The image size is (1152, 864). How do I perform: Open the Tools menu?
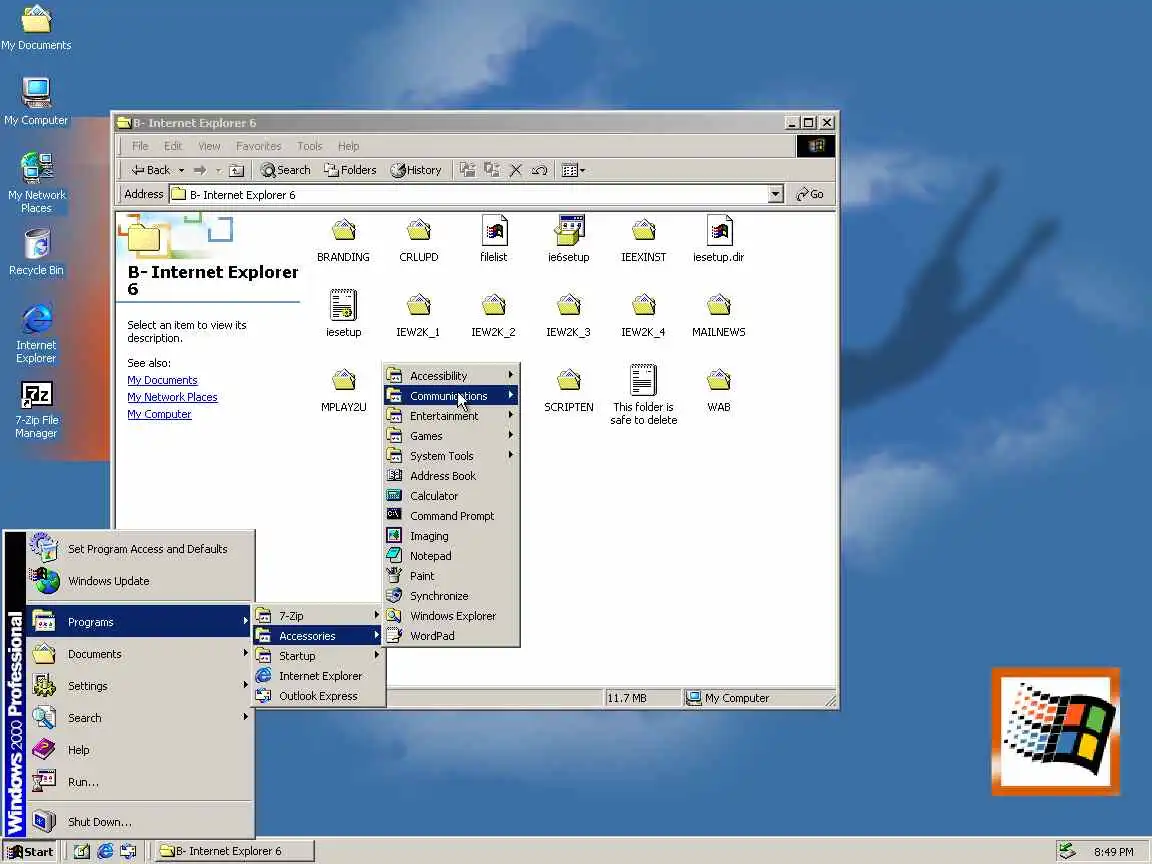pos(309,146)
